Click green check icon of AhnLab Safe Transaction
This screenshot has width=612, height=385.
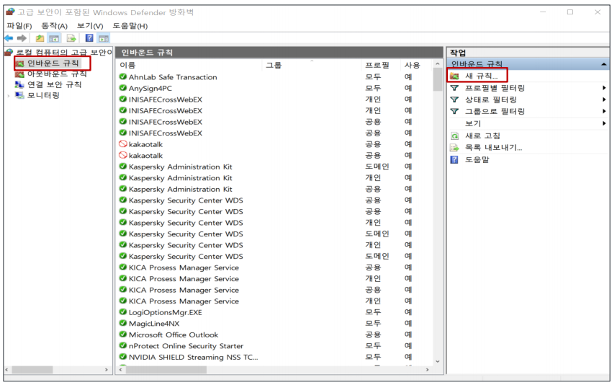[123, 77]
